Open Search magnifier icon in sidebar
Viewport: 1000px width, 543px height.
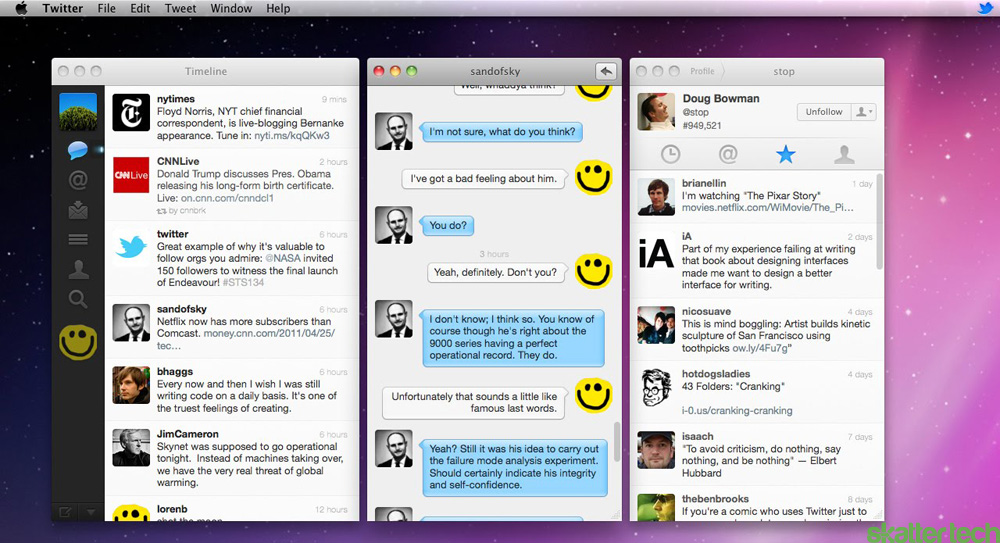pyautogui.click(x=78, y=299)
